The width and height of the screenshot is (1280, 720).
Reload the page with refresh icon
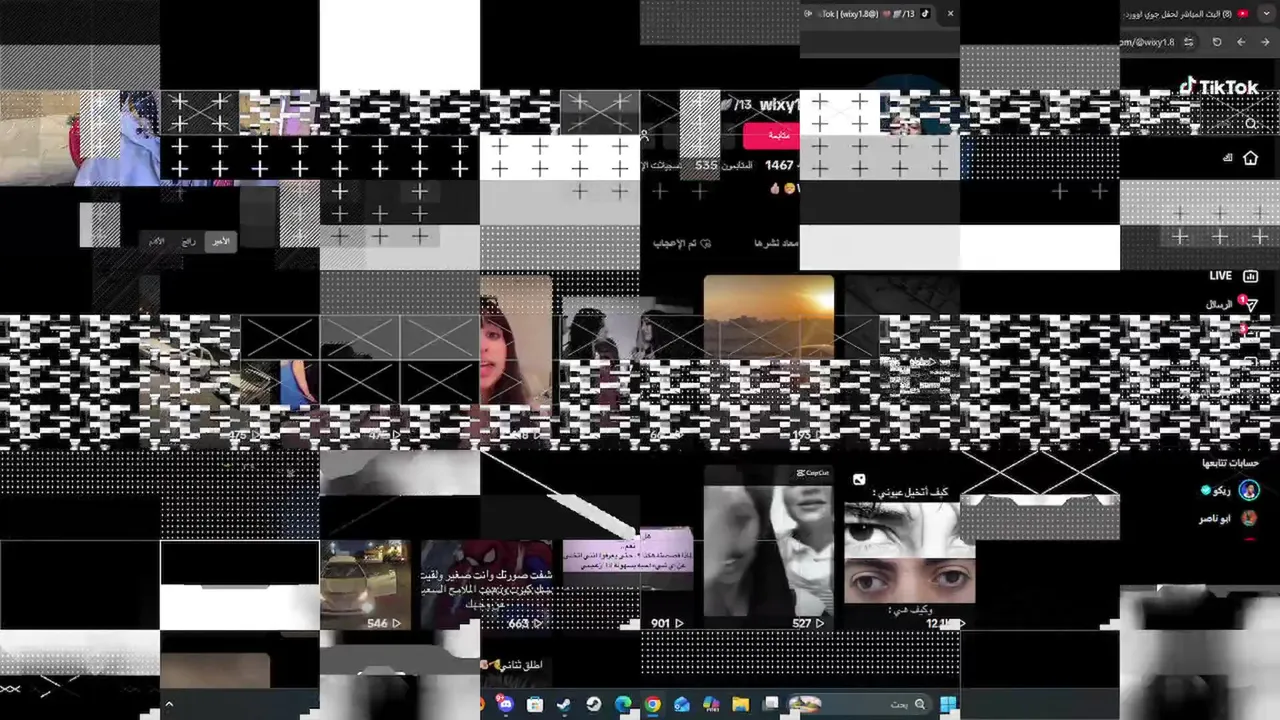click(x=1217, y=42)
